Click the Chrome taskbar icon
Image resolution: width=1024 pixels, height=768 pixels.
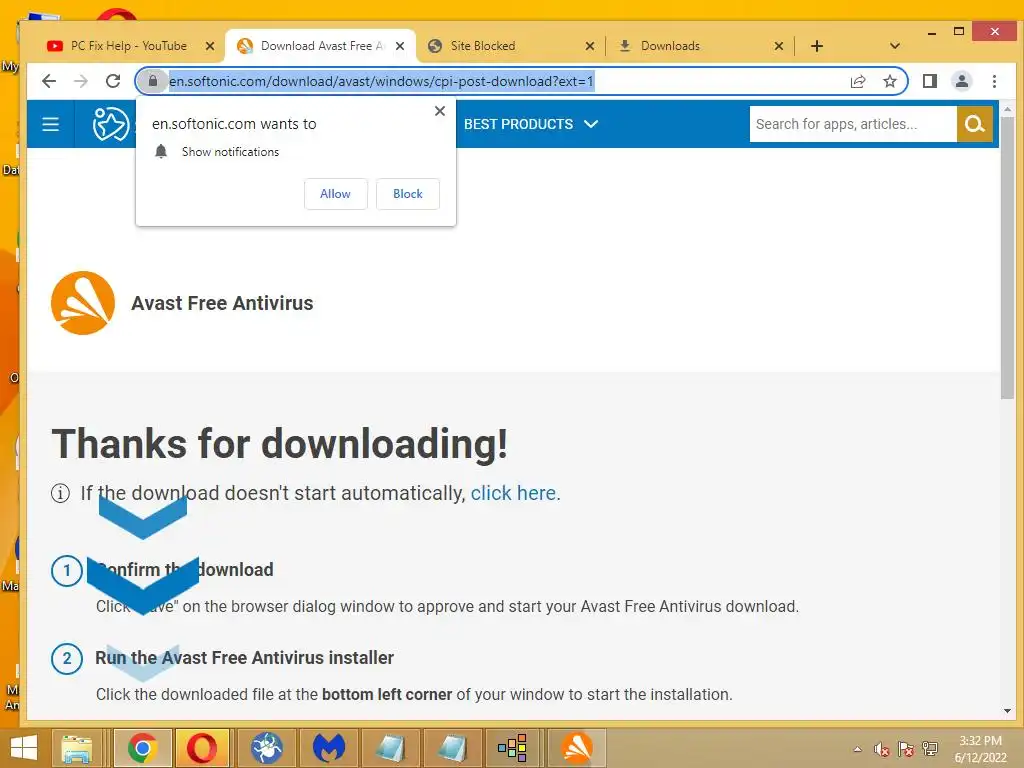click(142, 748)
